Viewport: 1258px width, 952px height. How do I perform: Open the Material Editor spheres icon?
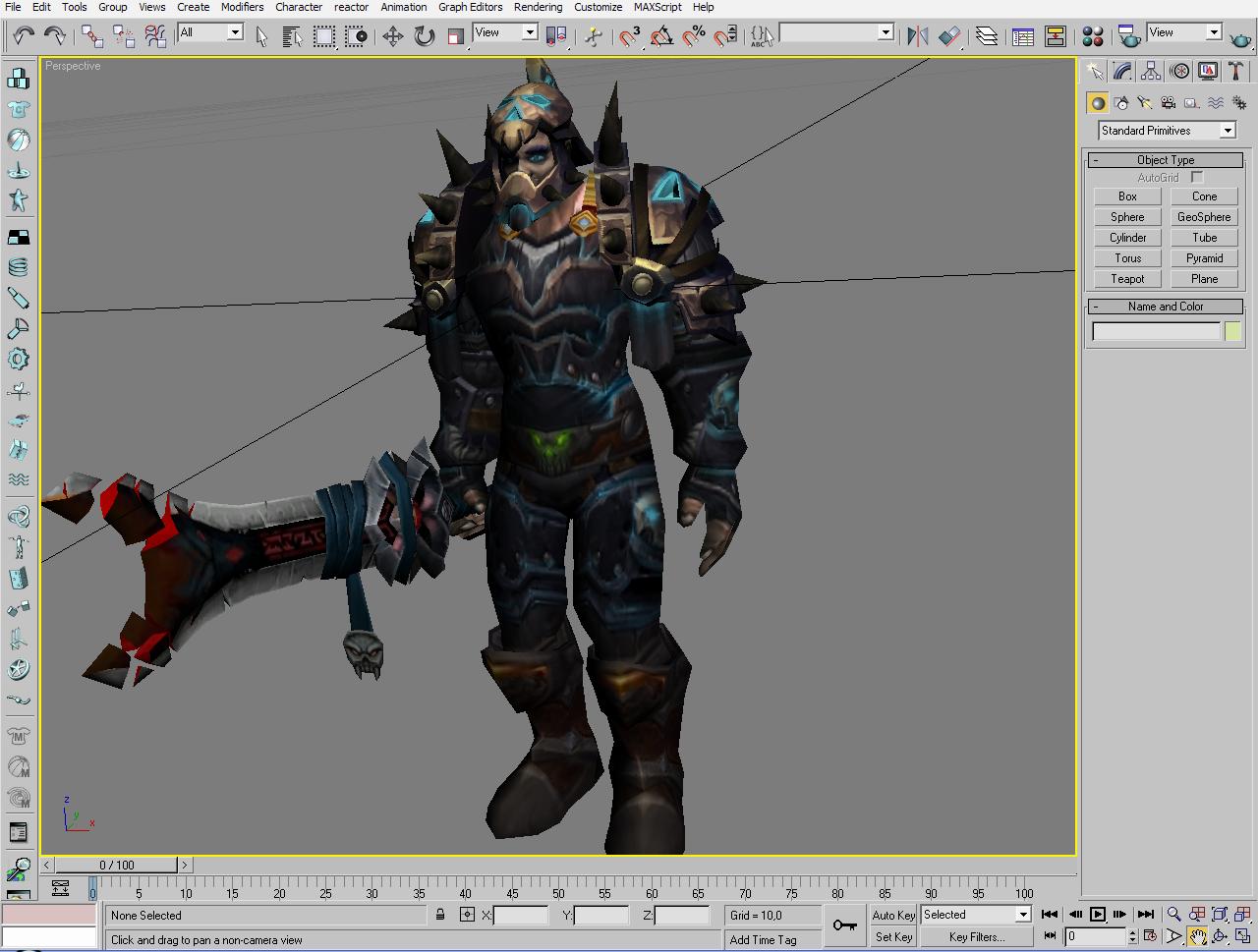(x=1092, y=36)
